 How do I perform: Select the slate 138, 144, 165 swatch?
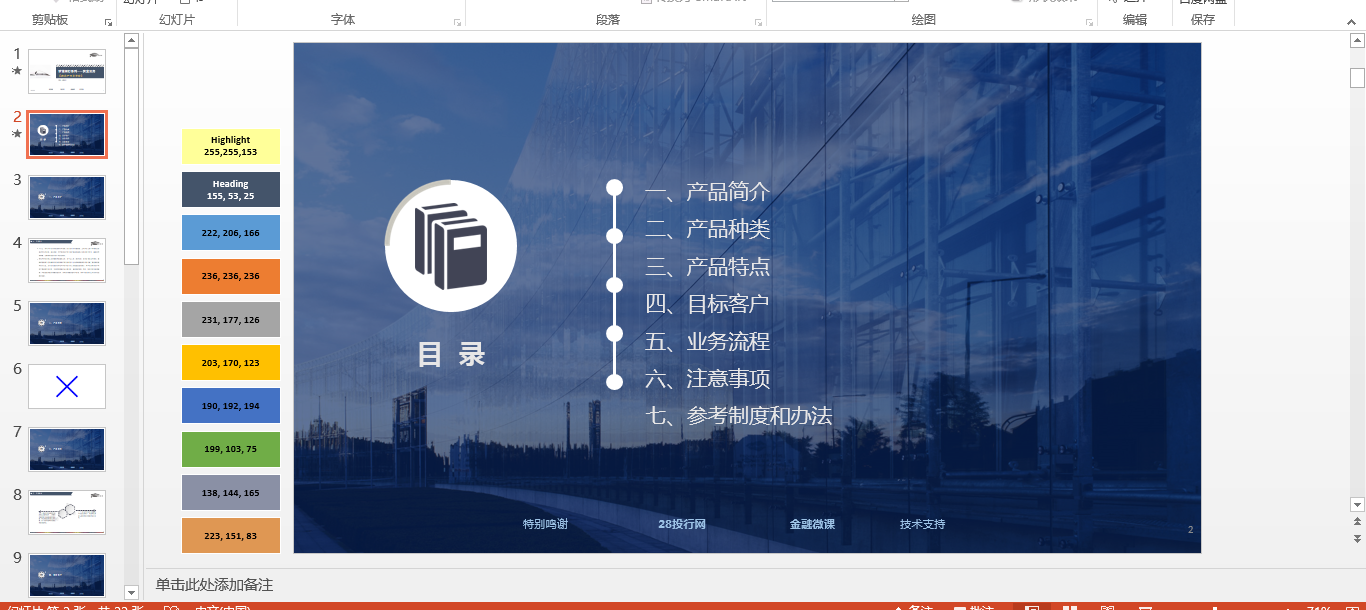(231, 493)
